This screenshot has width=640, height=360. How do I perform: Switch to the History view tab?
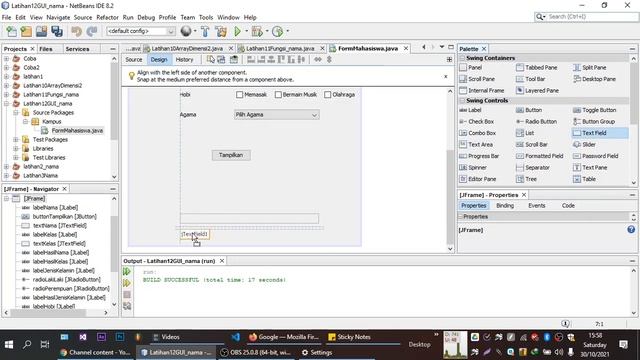[x=184, y=60]
